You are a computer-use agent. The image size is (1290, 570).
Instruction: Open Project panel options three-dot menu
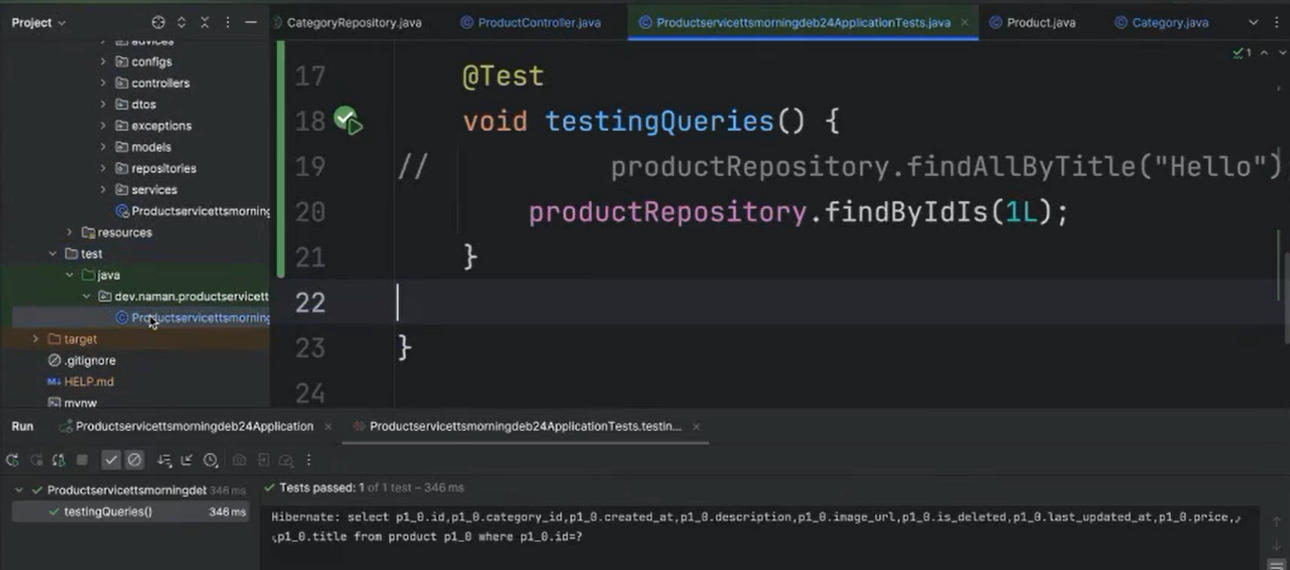228,22
